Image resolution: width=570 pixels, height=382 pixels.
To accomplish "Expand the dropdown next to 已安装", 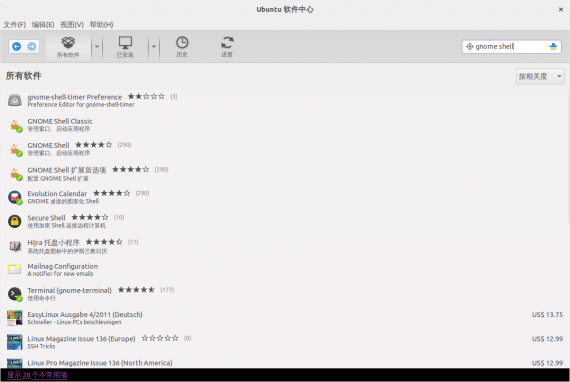I will tap(153, 47).
